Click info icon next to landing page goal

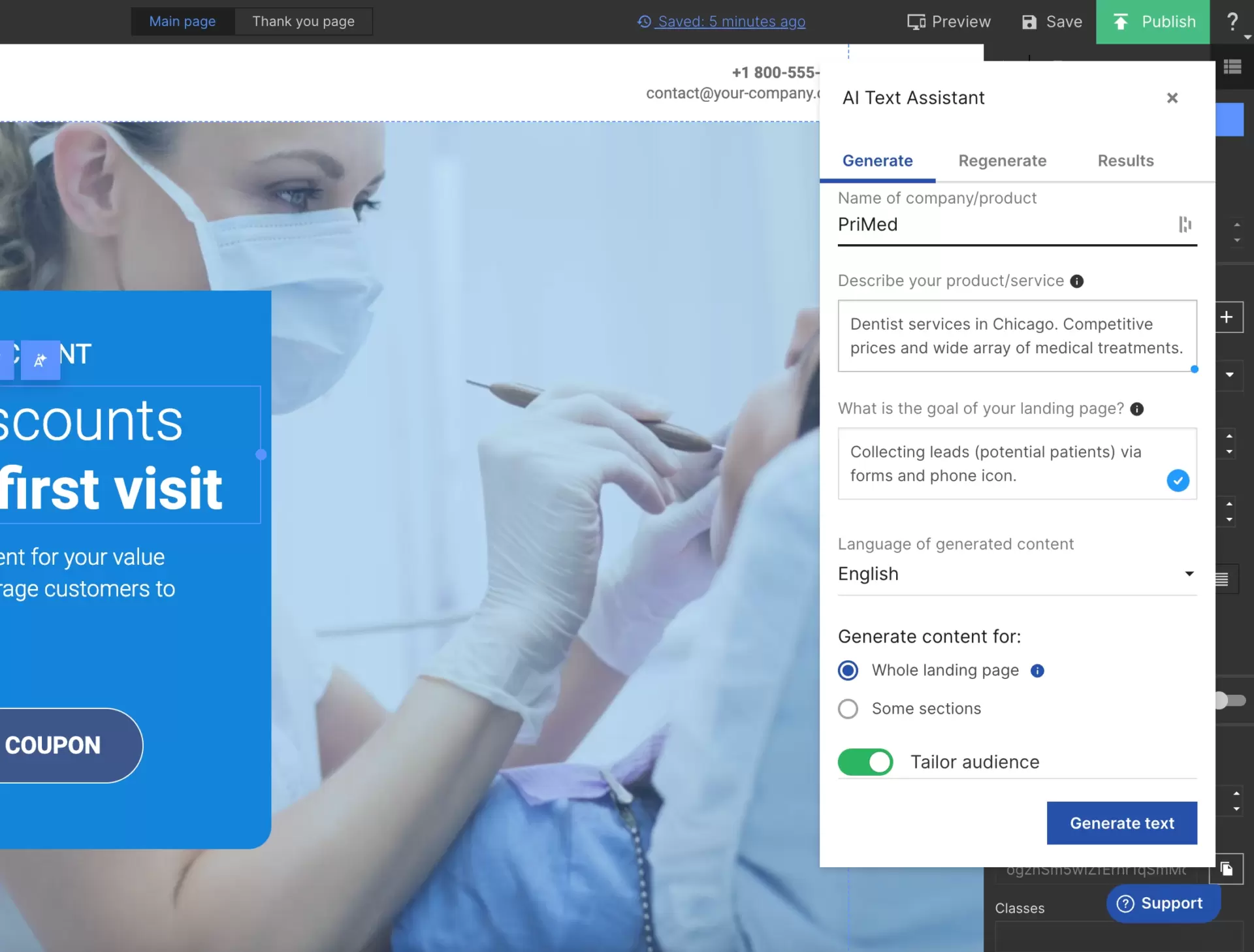coord(1137,409)
